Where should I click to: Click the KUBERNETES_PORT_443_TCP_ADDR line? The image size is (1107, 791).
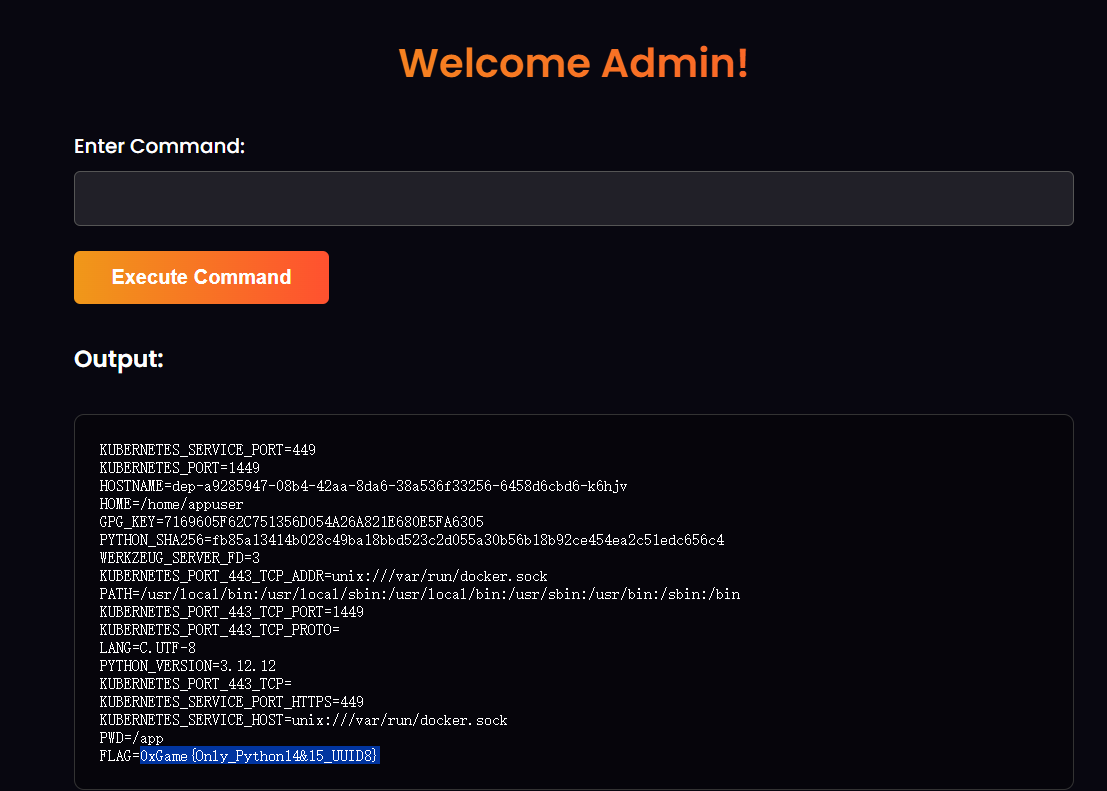[323, 576]
